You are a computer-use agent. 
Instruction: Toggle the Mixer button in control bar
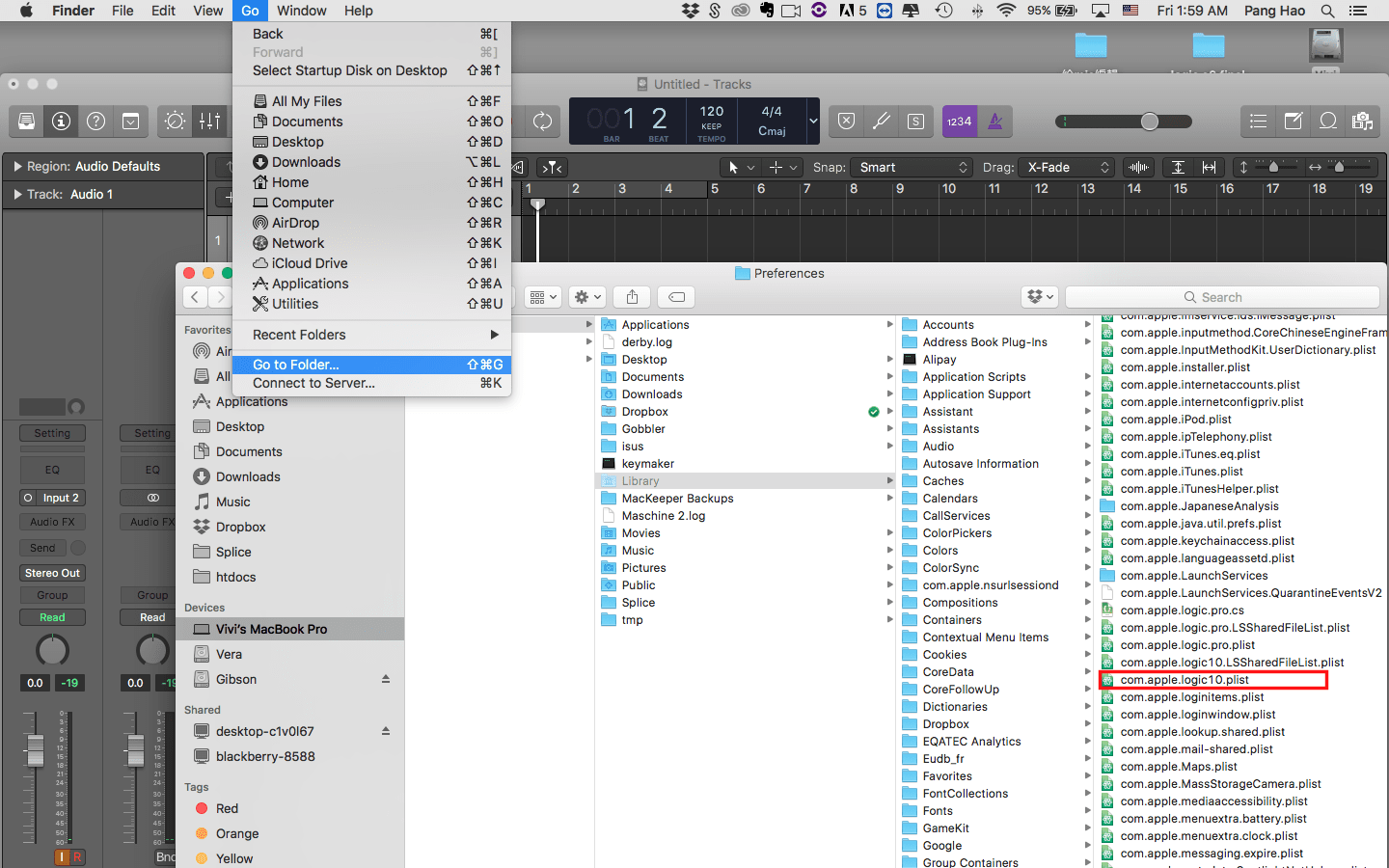coord(210,122)
